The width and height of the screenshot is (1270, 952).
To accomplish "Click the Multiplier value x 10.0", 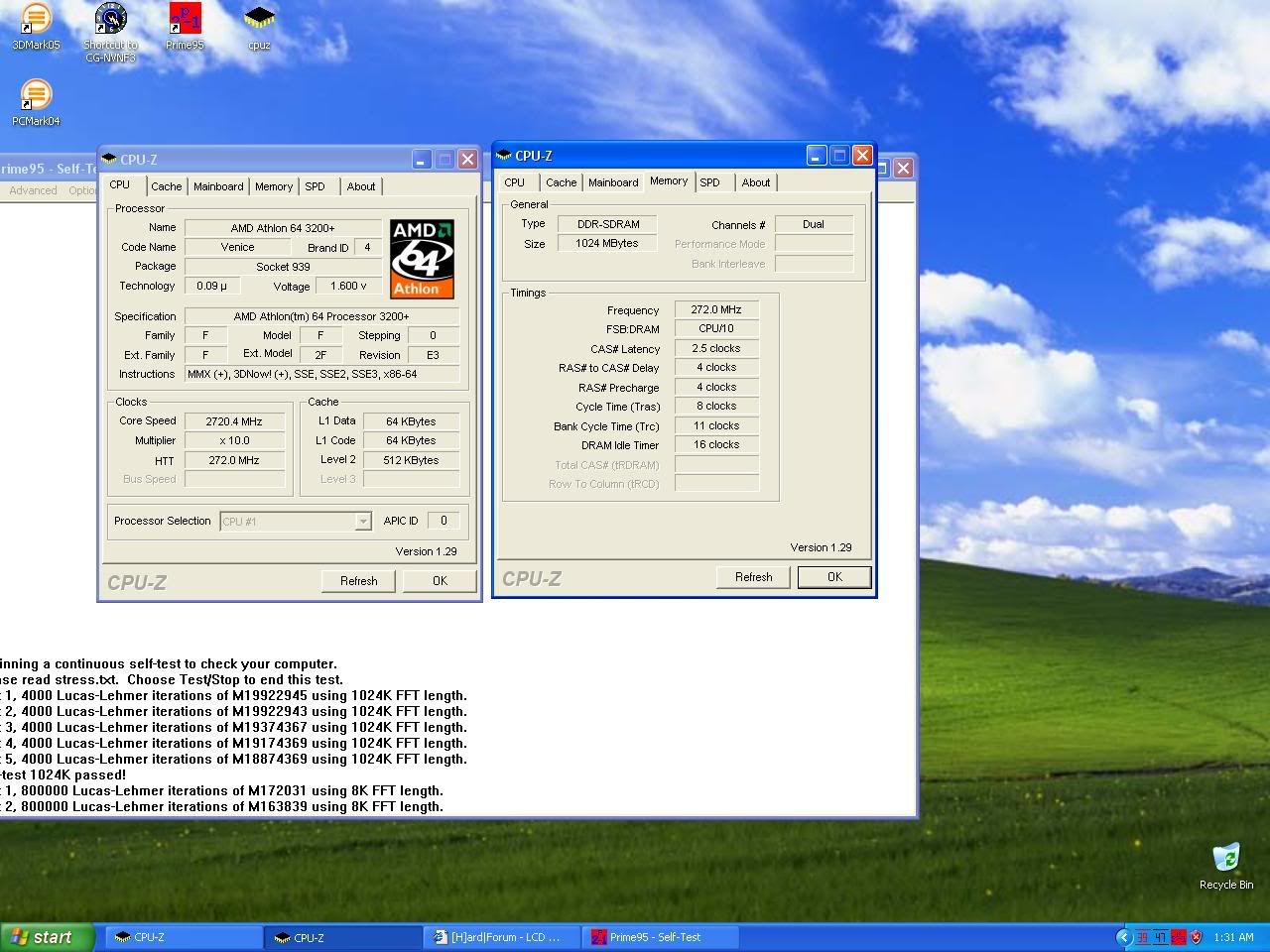I will pos(234,440).
